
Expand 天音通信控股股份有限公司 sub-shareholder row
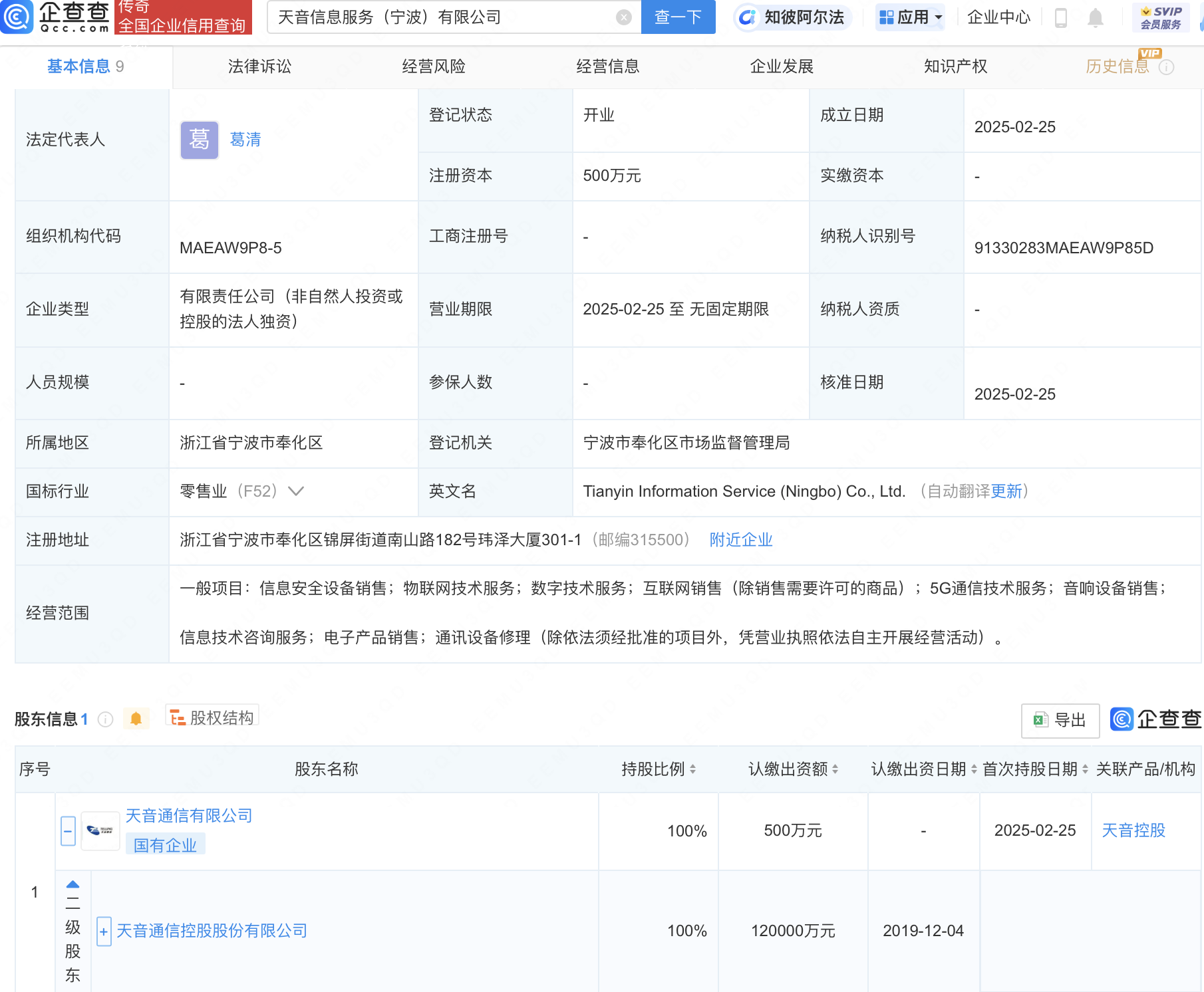pyautogui.click(x=104, y=931)
